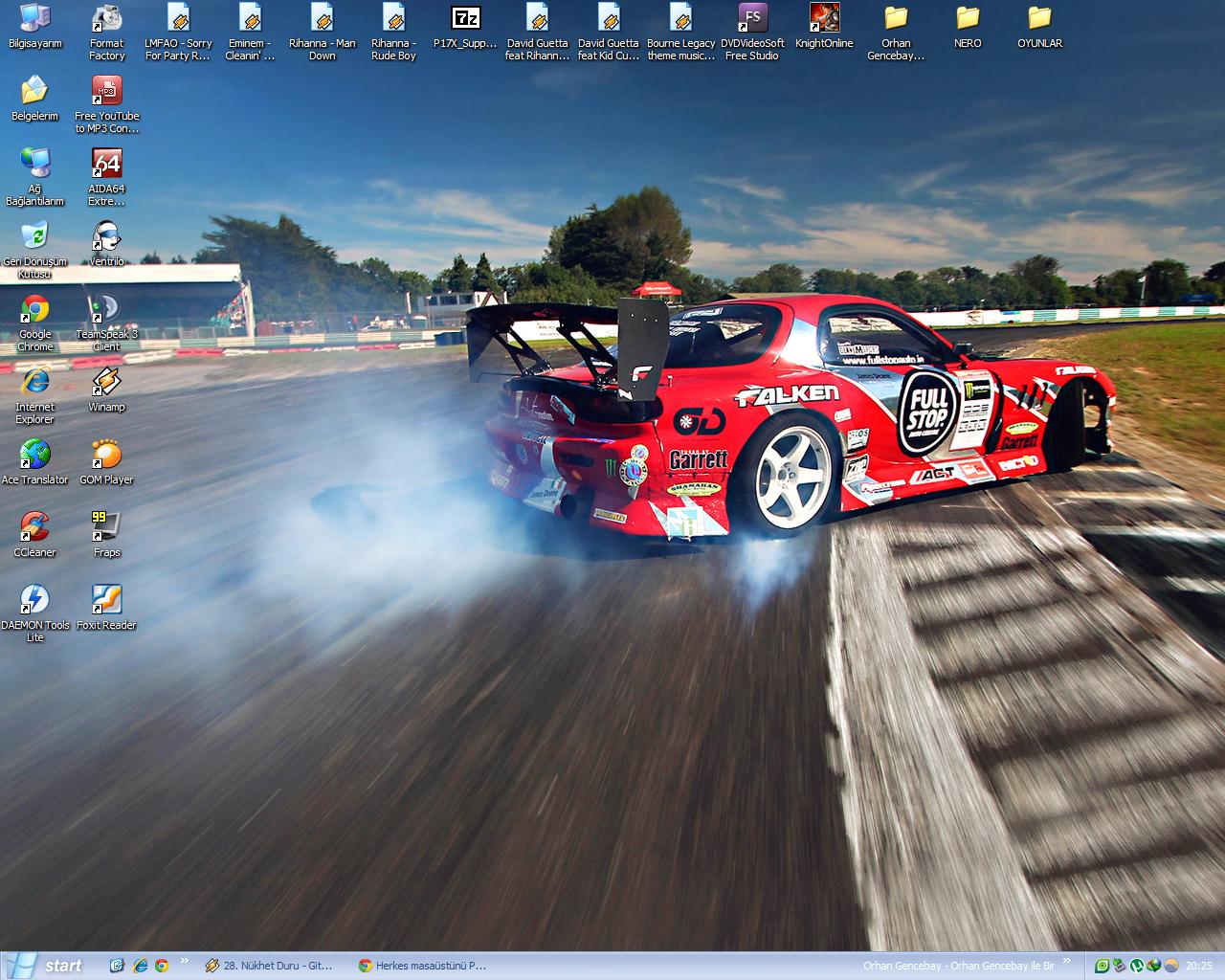
Task: Click Orhan Gencebay taskbar toolbar title
Action: [x=958, y=966]
